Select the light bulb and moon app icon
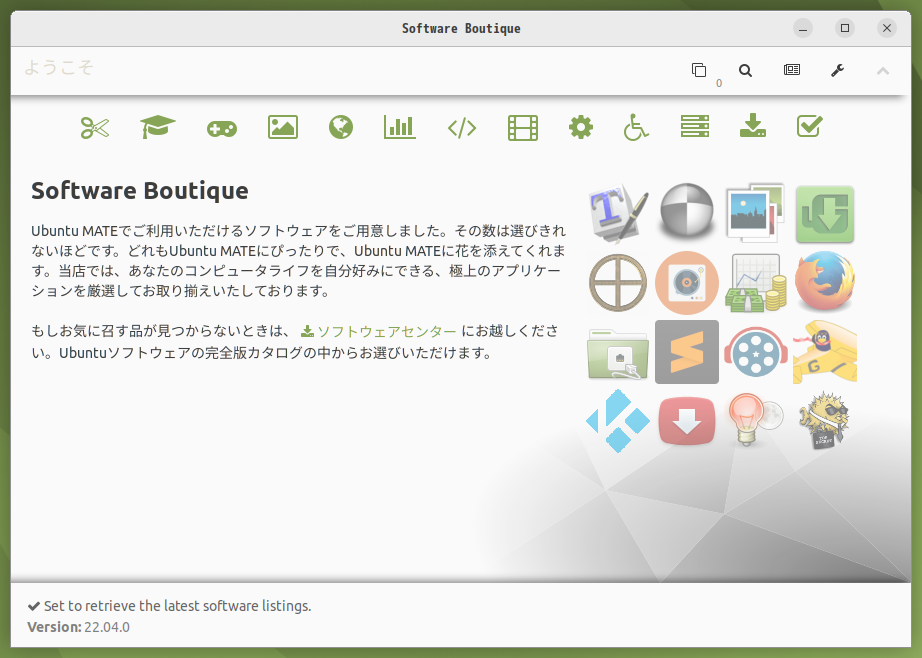Screen dimensions: 922x658 pos(756,420)
